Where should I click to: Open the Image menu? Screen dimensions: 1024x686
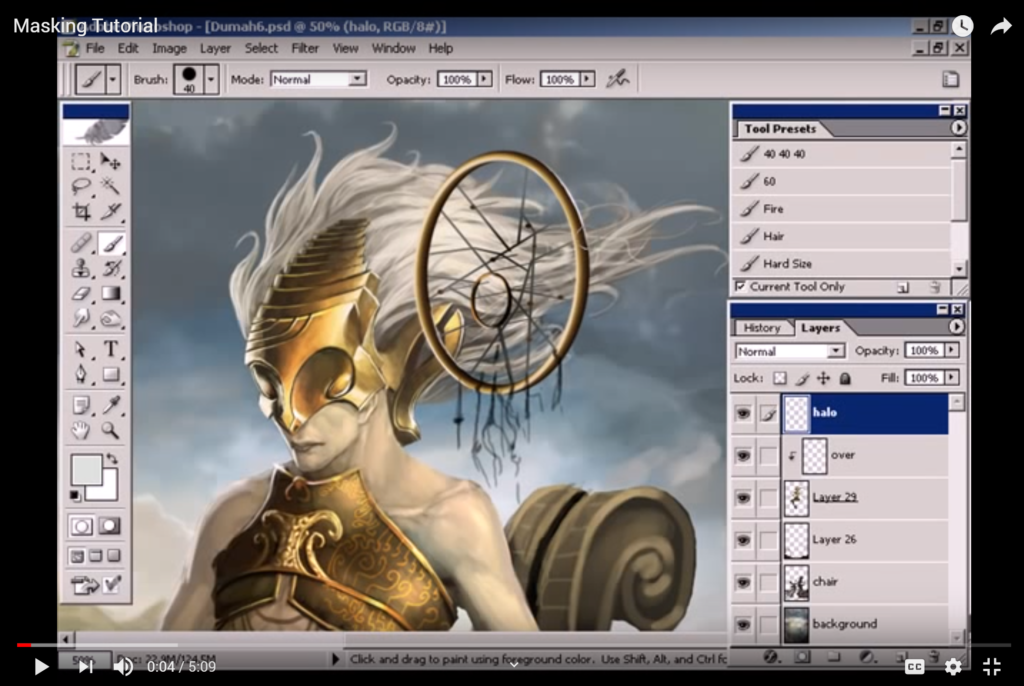(169, 48)
